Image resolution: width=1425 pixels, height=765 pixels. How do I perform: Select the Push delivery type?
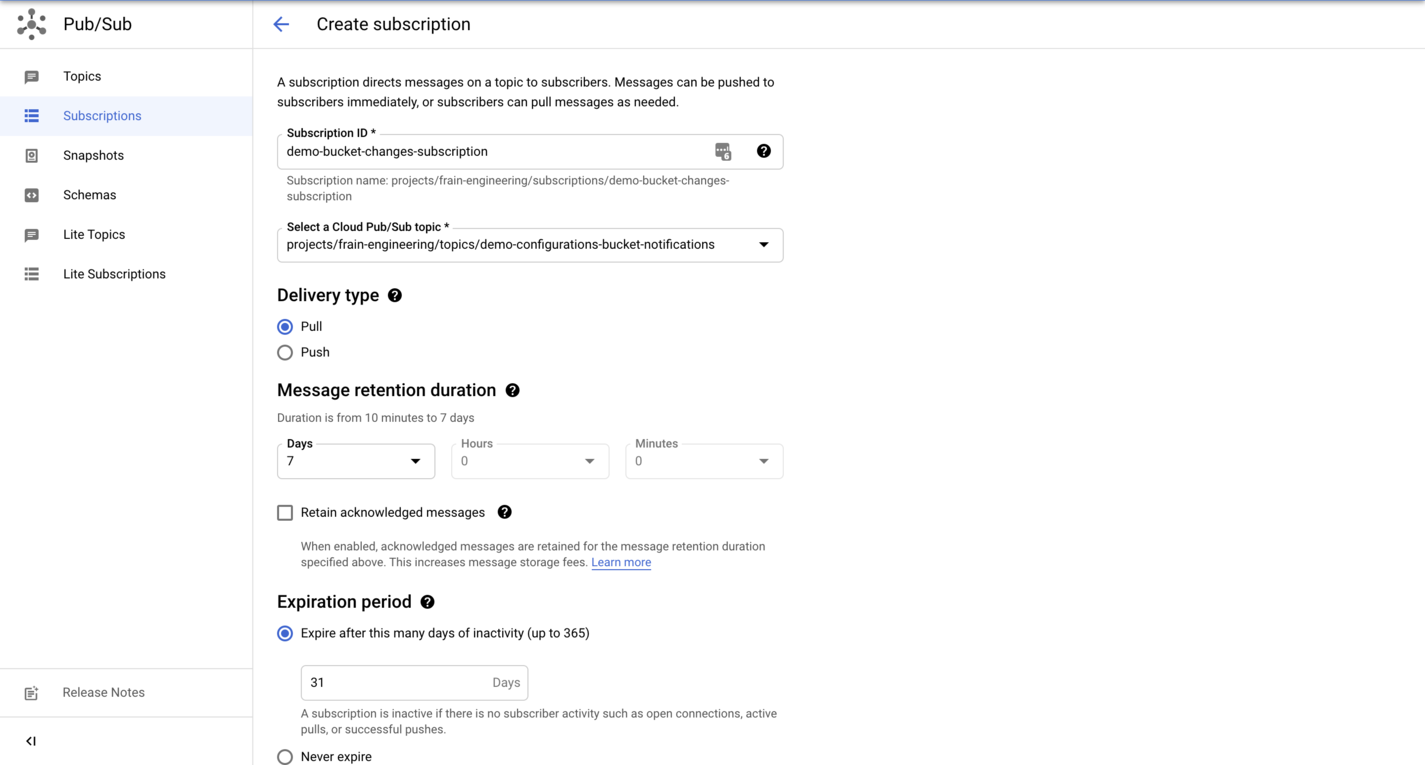[285, 352]
